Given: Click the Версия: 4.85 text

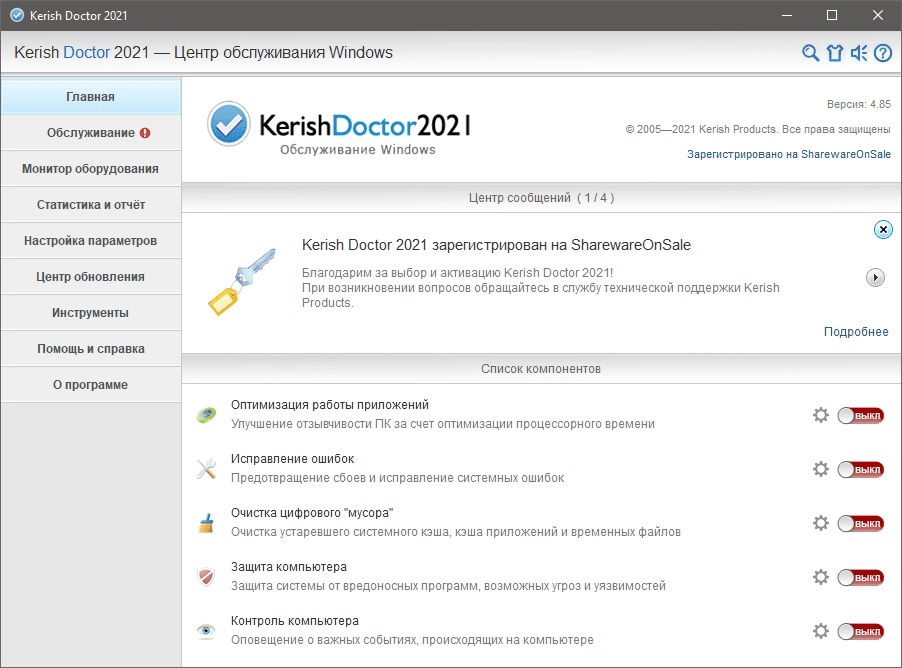Looking at the screenshot, I should pos(859,104).
